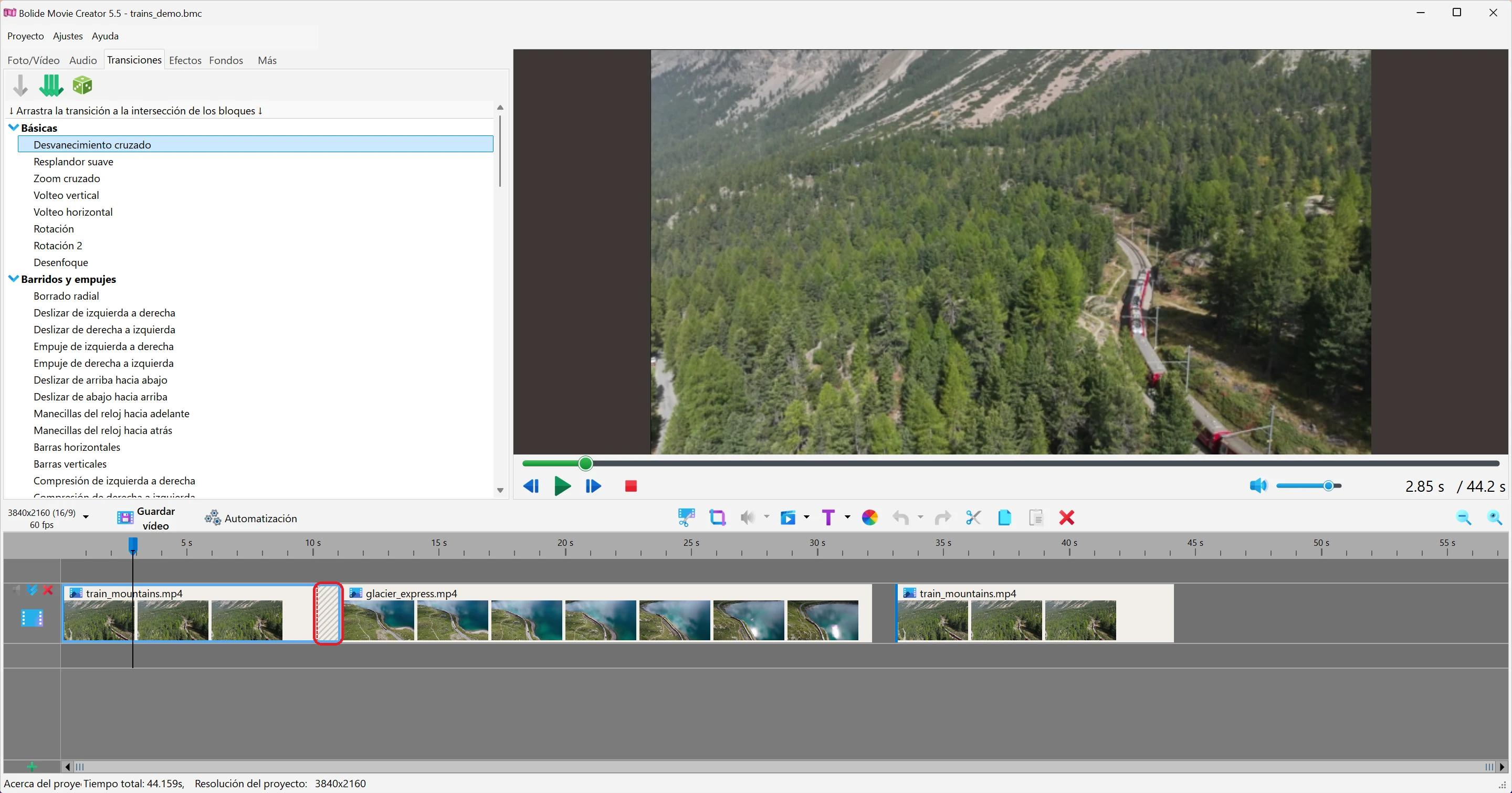Open the Proyecto menu
1512x793 pixels.
tap(25, 36)
